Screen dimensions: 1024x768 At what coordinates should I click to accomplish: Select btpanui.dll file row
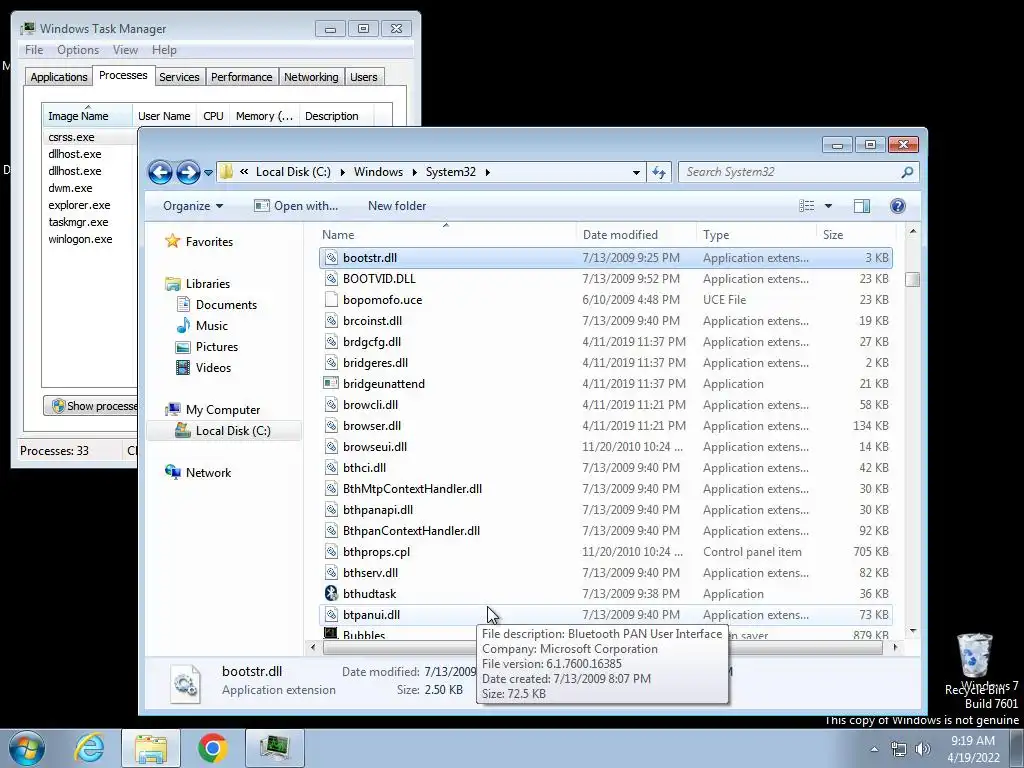point(605,615)
